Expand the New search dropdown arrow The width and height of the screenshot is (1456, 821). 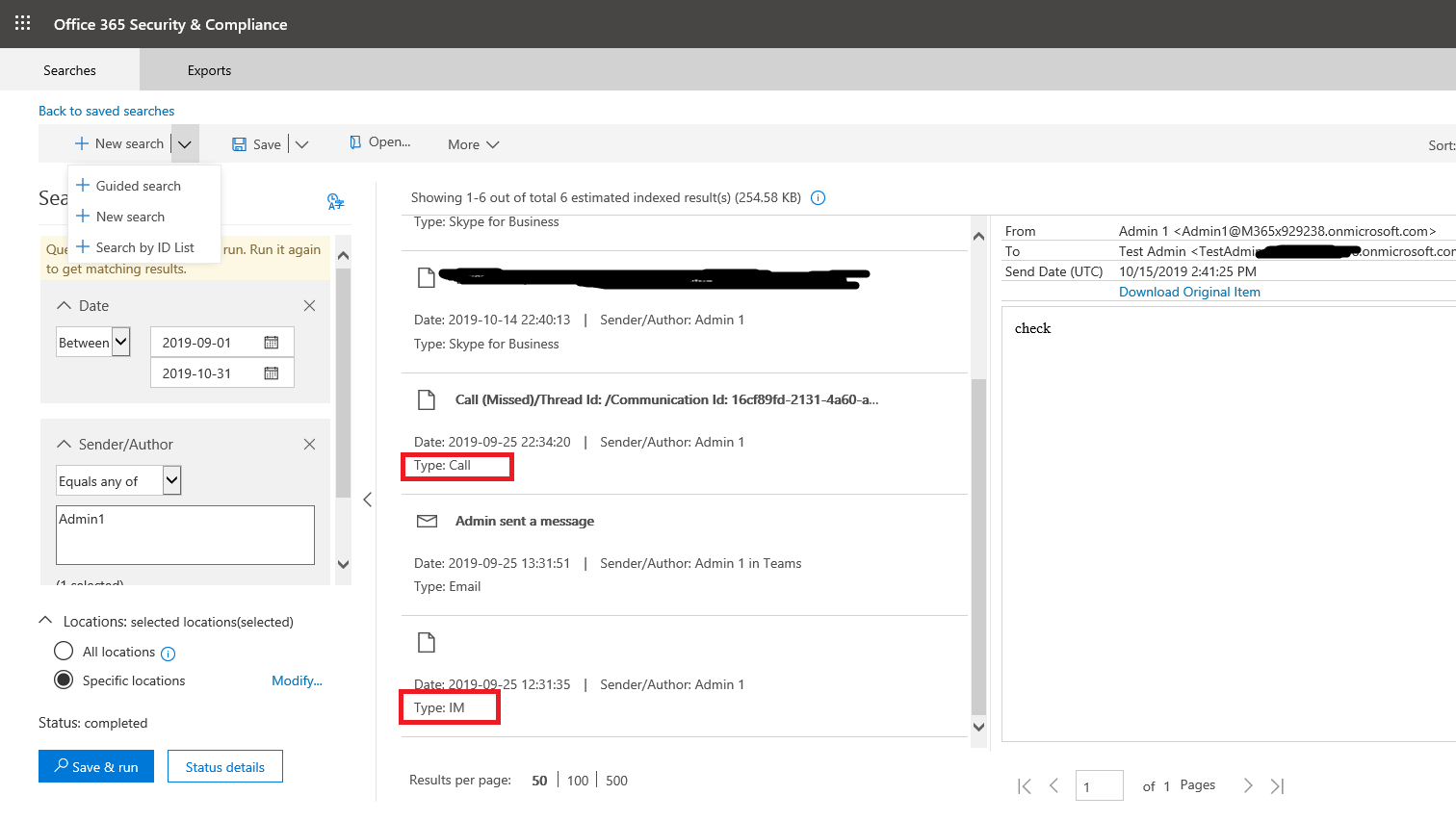185,144
